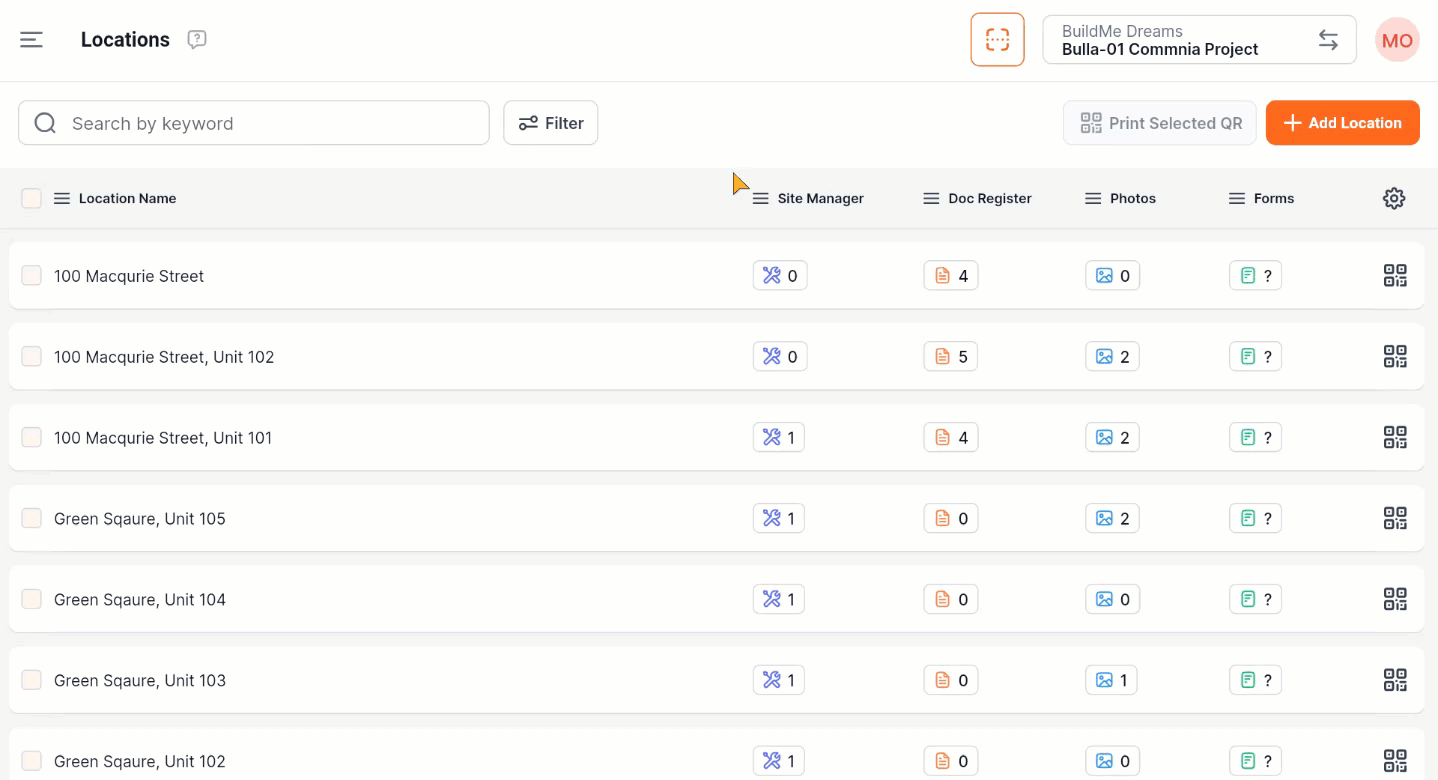The width and height of the screenshot is (1438, 780).
Task: Open Forms badge for Macqurie Street, Unit 102
Action: tap(1255, 356)
